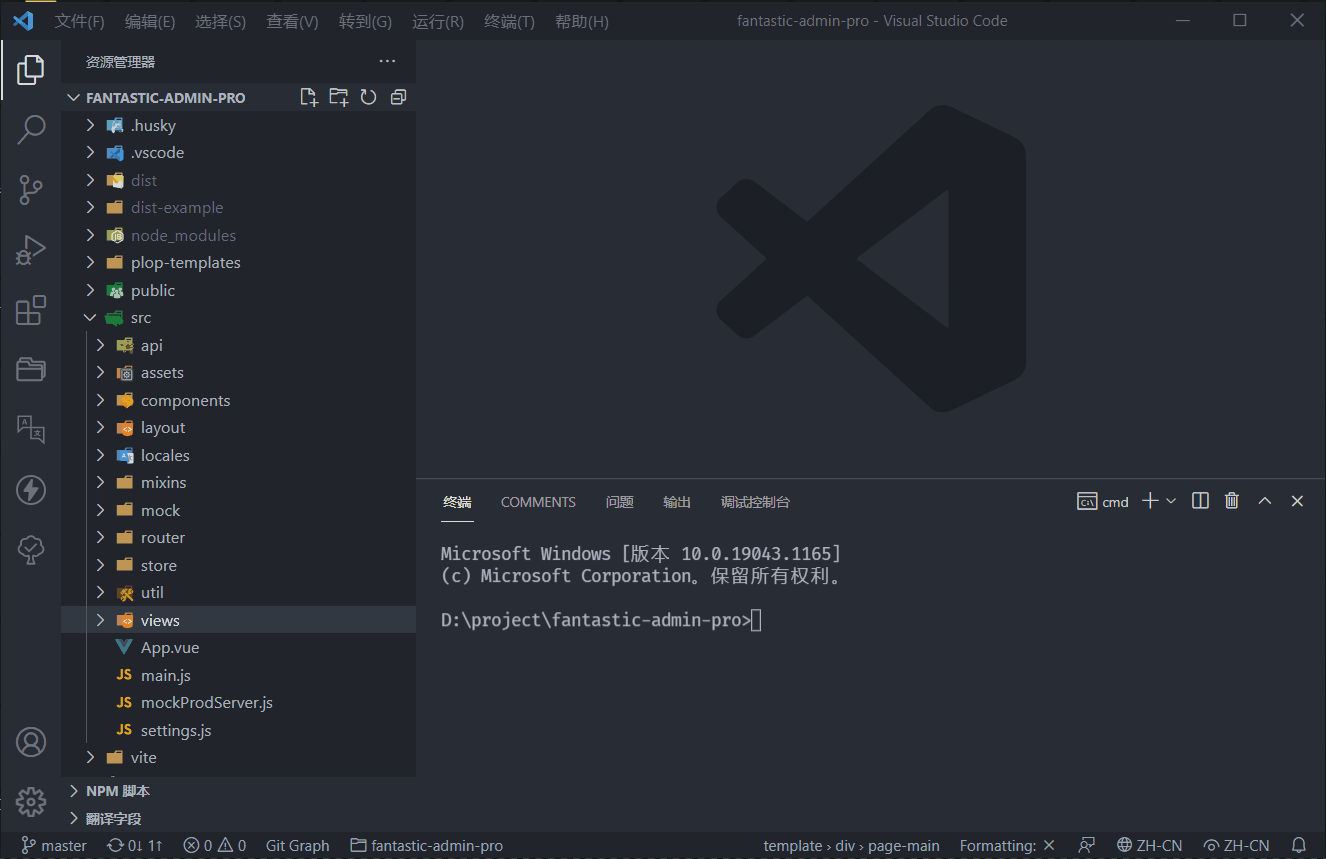Open the Extensions view
Viewport: 1326px width, 859px height.
31,310
